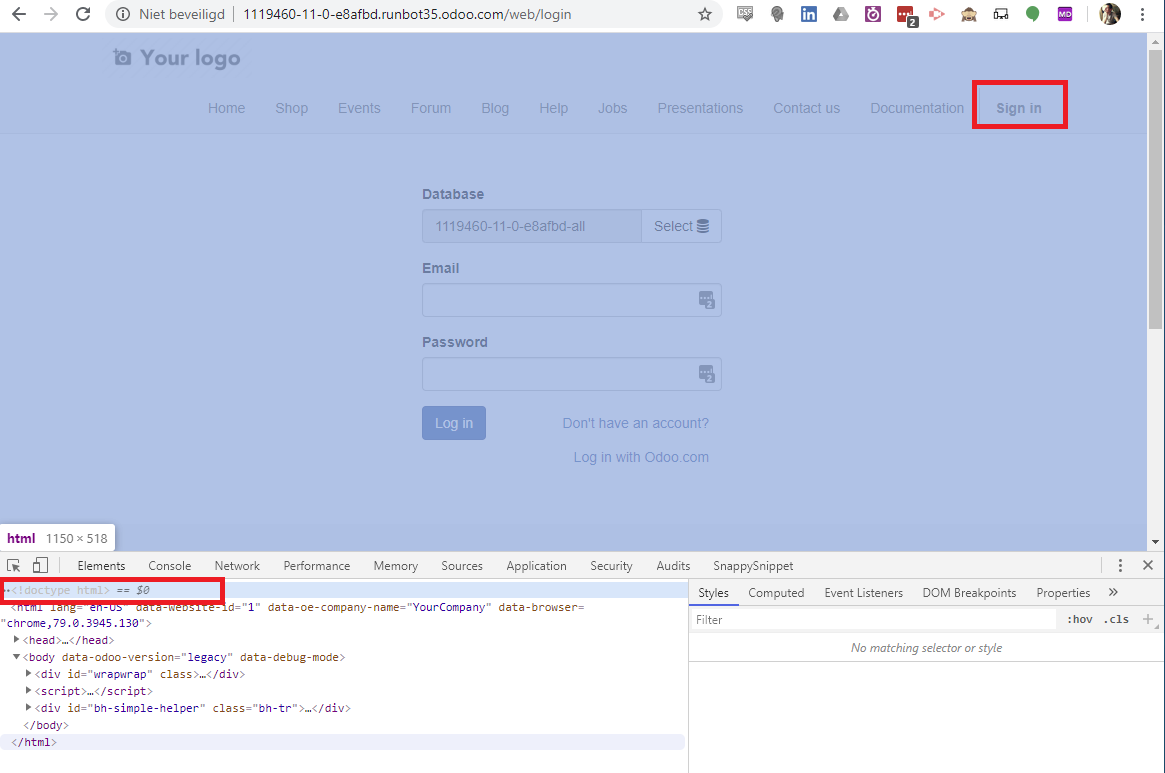Open the Elements tab in DevTools
The height and width of the screenshot is (773, 1165).
point(101,566)
